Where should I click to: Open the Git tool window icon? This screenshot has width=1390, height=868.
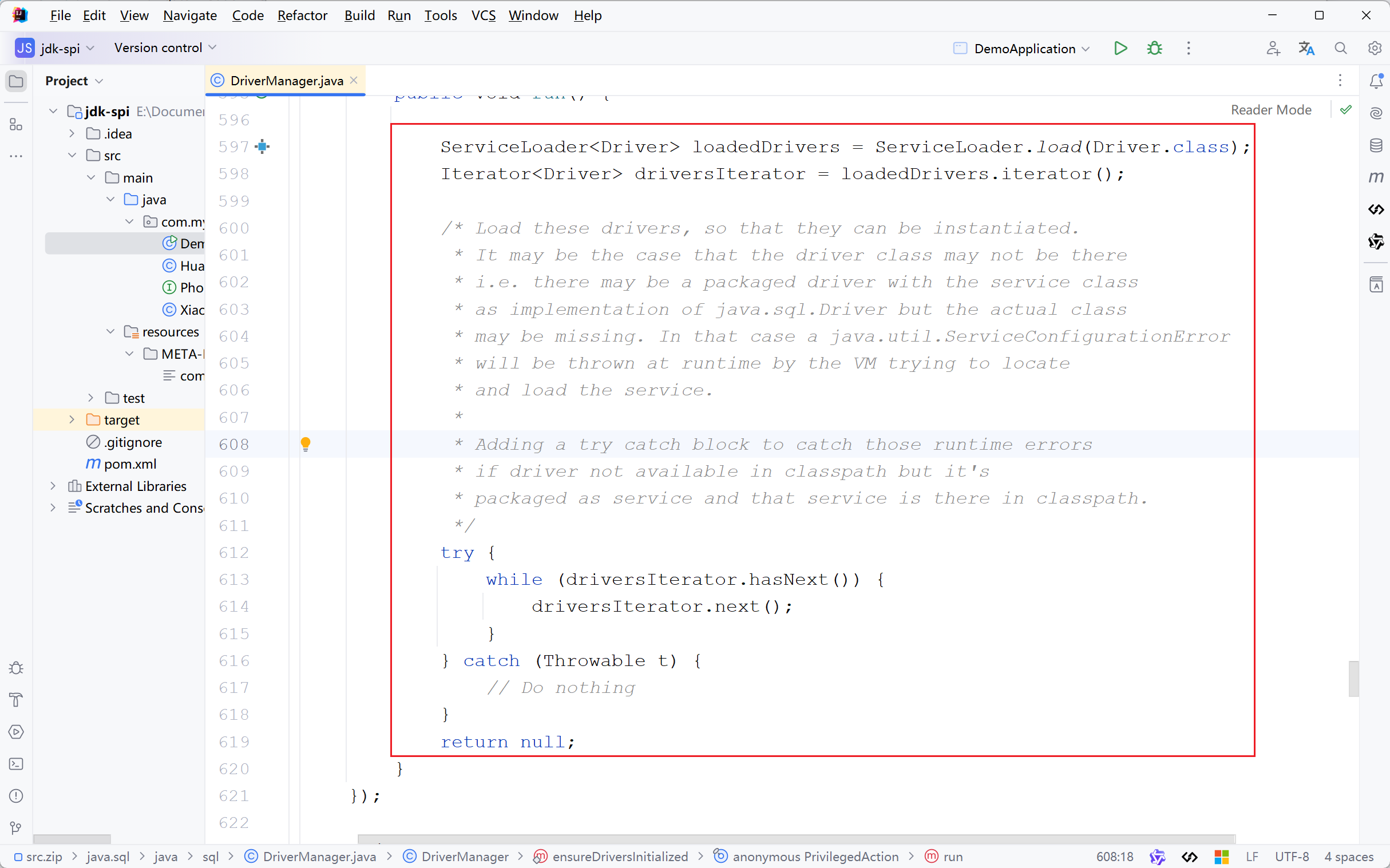coord(16,828)
